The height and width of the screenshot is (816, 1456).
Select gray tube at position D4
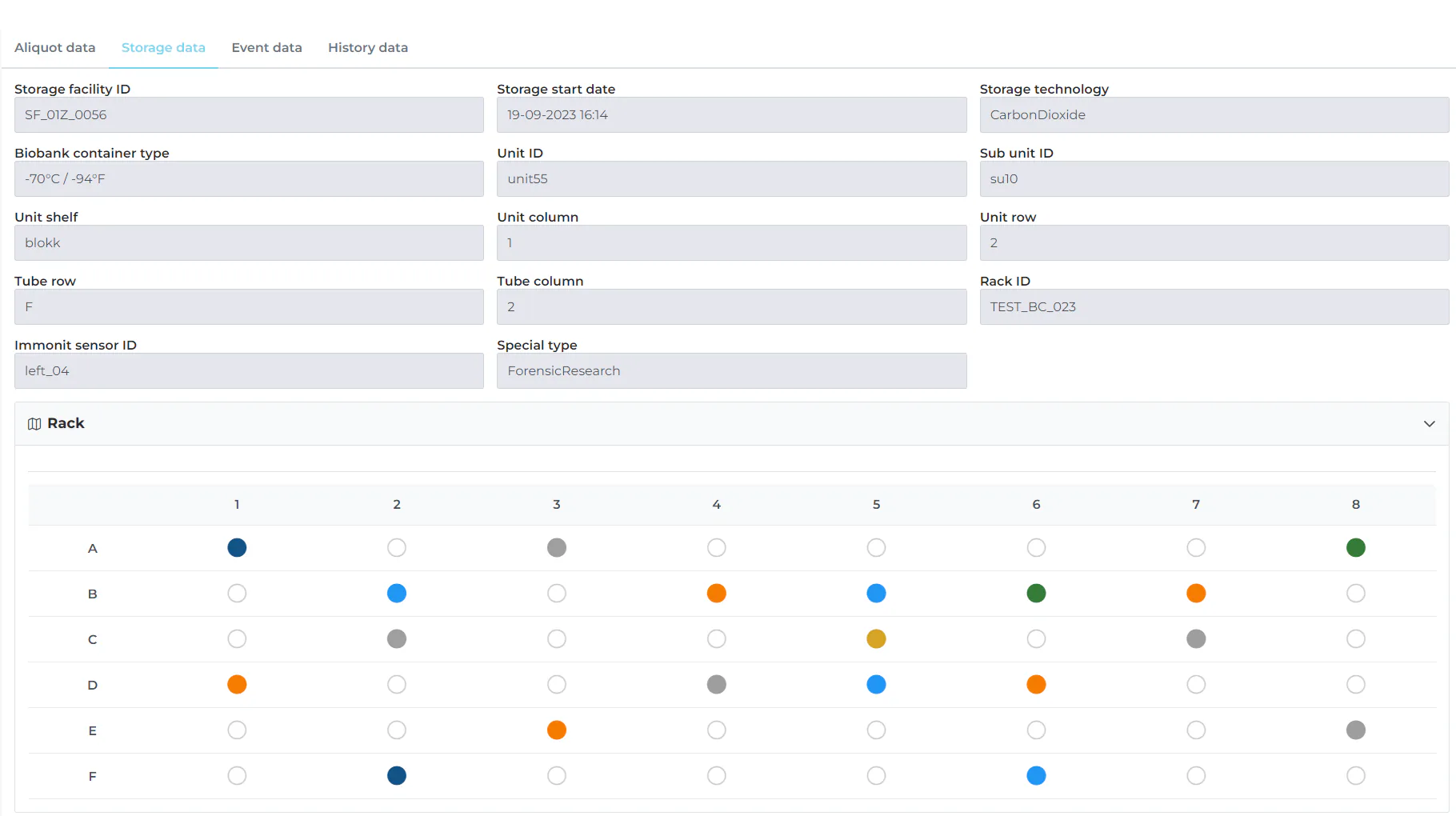click(717, 685)
